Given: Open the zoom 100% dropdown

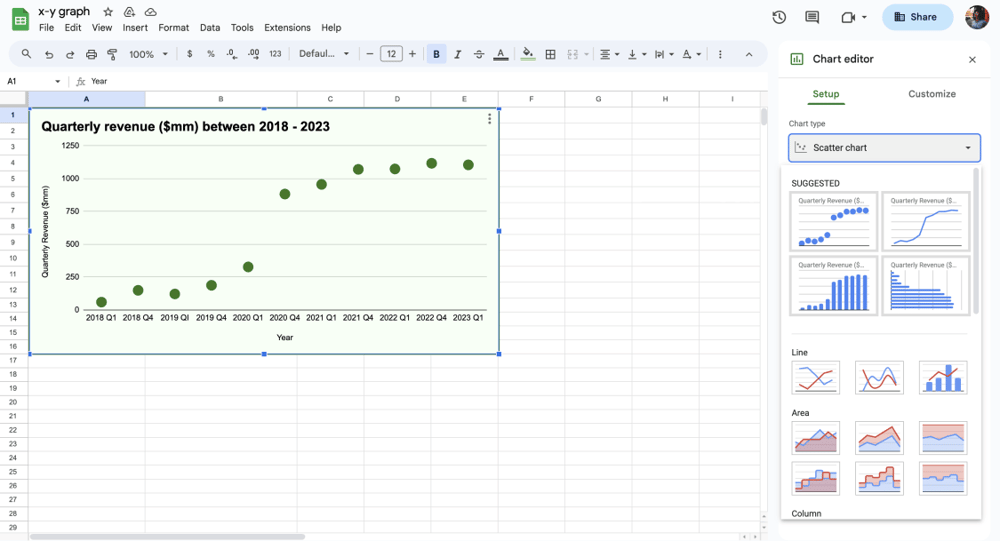Looking at the screenshot, I should 148,54.
